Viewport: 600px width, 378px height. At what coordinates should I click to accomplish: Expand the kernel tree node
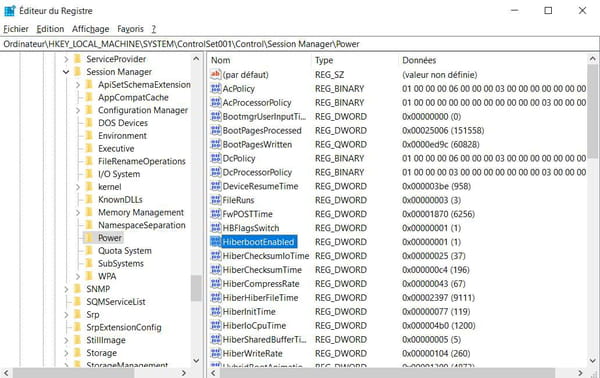click(78, 187)
